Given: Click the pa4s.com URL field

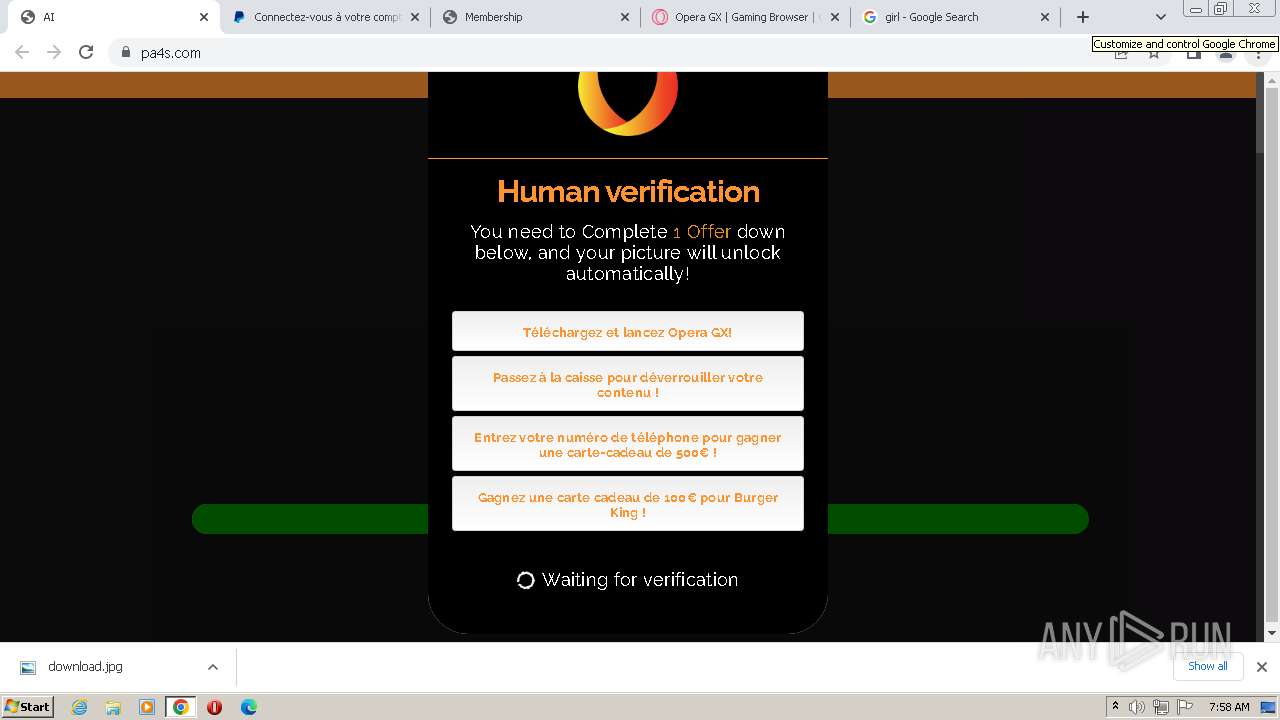Looking at the screenshot, I should [600, 53].
